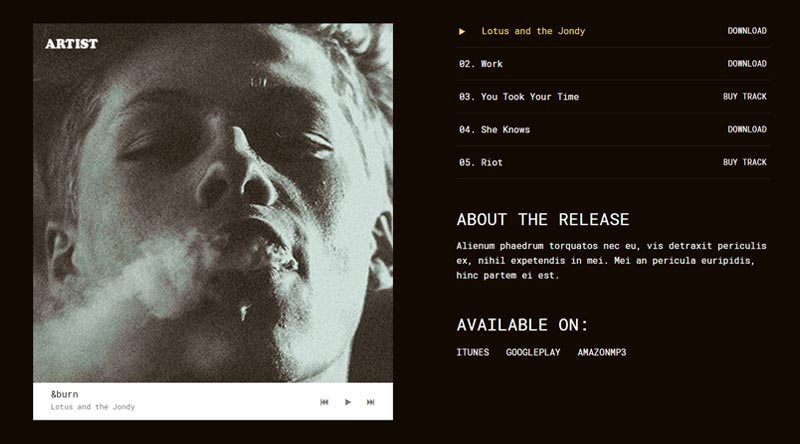This screenshot has height=444, width=800.
Task: Click the yellow play arrow beside Lotus and the Jondy
Action: [x=462, y=31]
